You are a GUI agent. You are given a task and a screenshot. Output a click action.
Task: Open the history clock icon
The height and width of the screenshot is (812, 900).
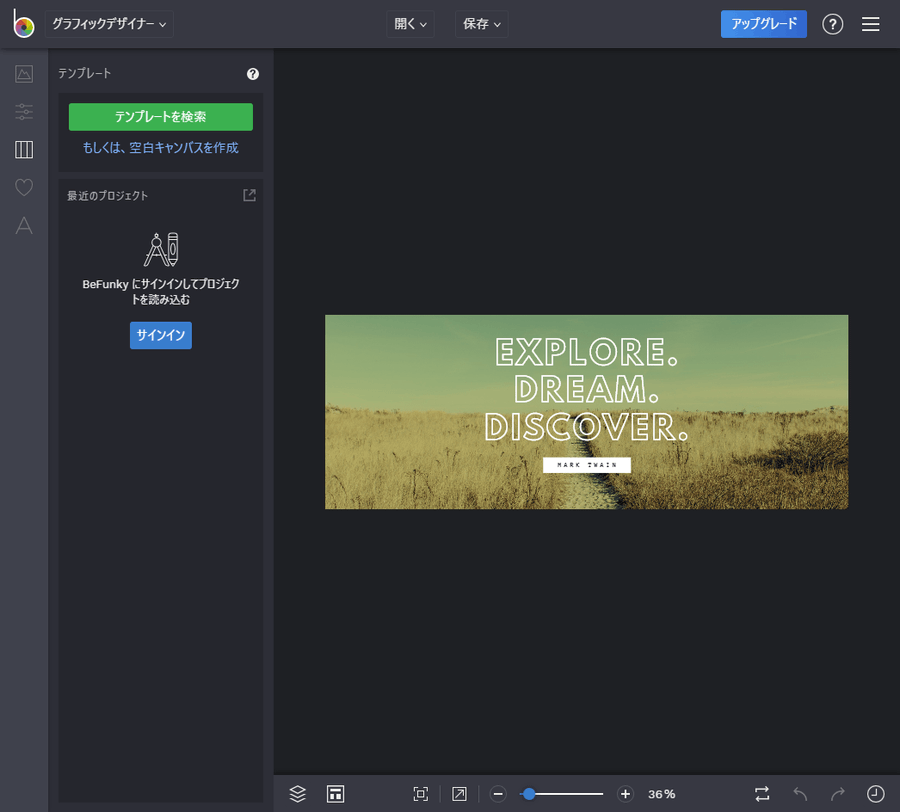(875, 794)
